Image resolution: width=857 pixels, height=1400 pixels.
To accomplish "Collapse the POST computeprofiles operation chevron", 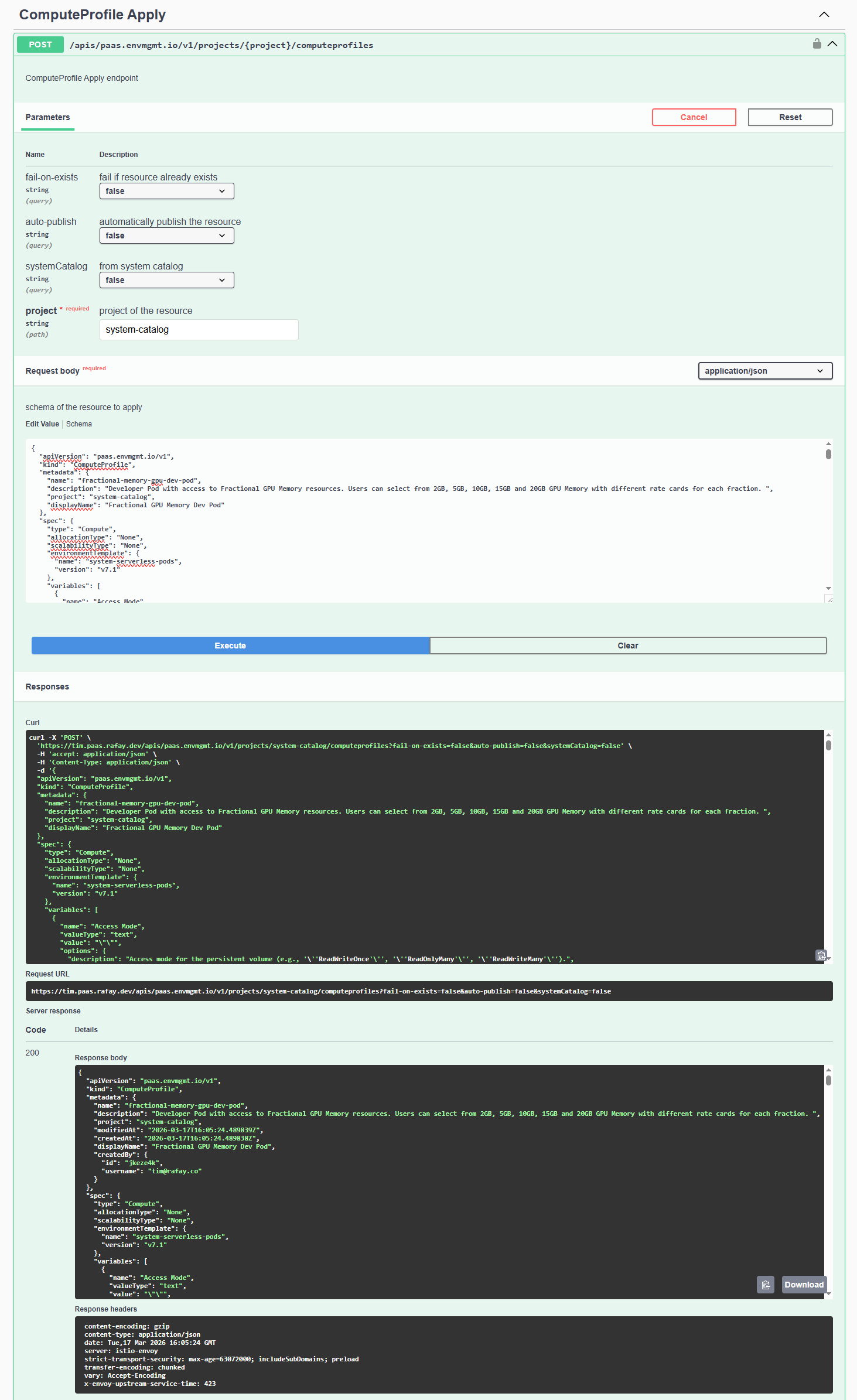I will 832,45.
